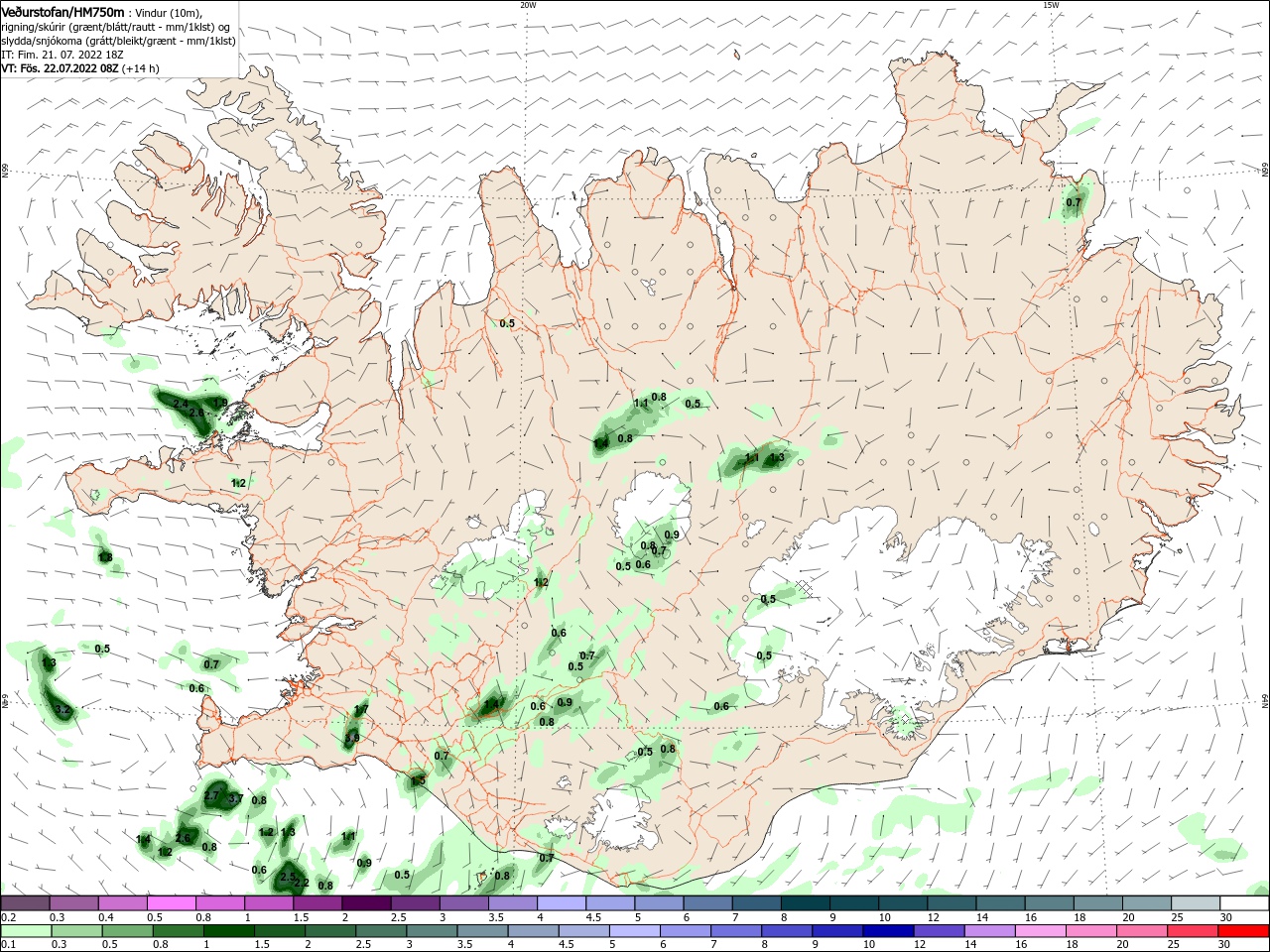
Task: Select the red 30 swatch in lower legend row
Action: pyautogui.click(x=1244, y=931)
